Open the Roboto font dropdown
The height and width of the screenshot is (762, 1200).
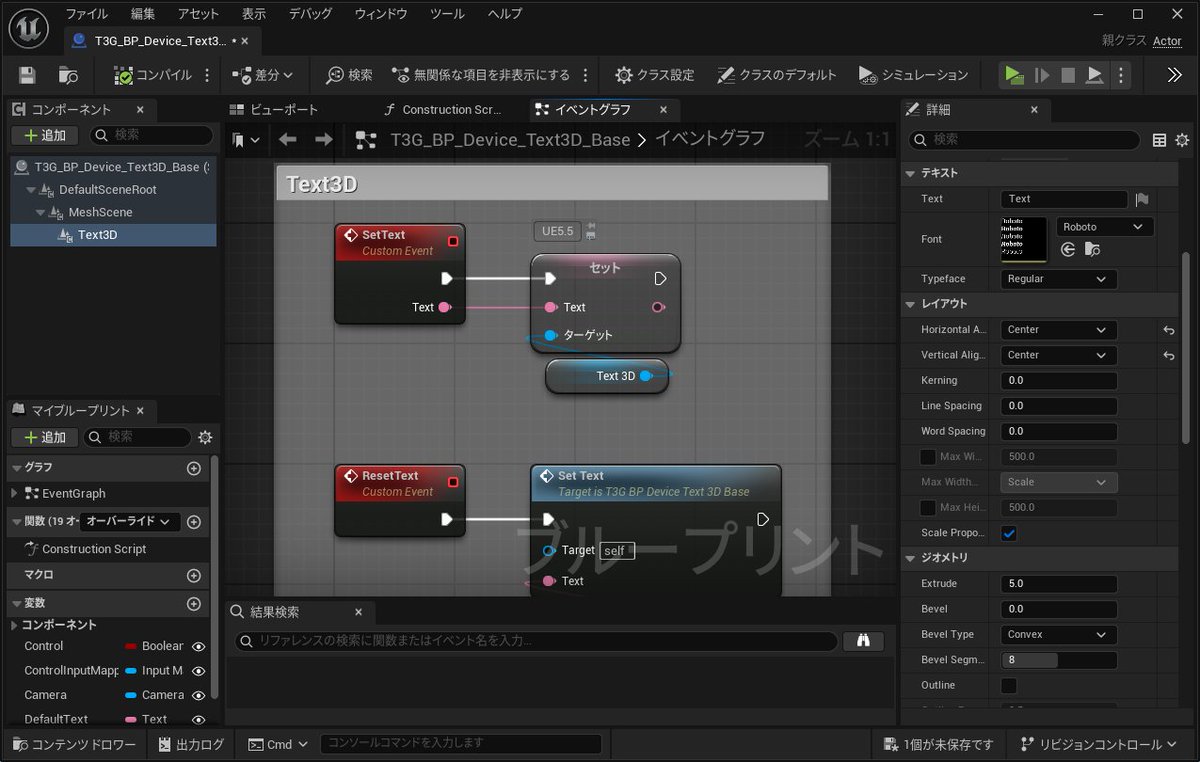(1105, 227)
